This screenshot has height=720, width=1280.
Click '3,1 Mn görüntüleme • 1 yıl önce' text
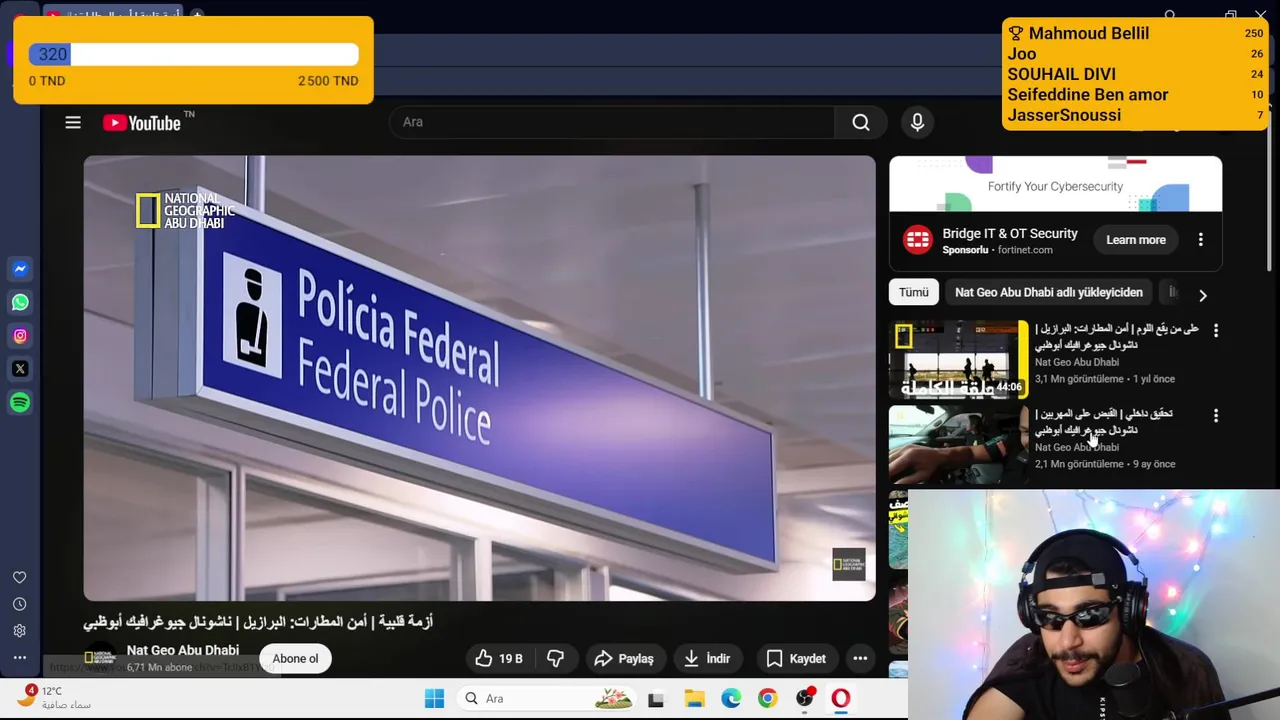(1105, 379)
